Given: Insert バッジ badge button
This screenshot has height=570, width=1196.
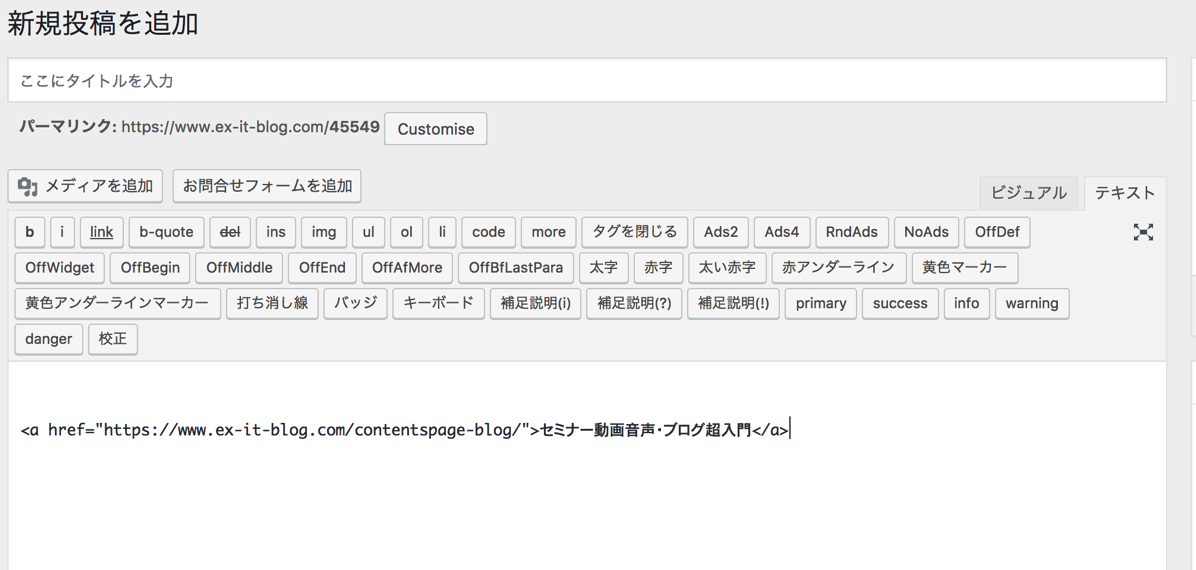Looking at the screenshot, I should 355,304.
